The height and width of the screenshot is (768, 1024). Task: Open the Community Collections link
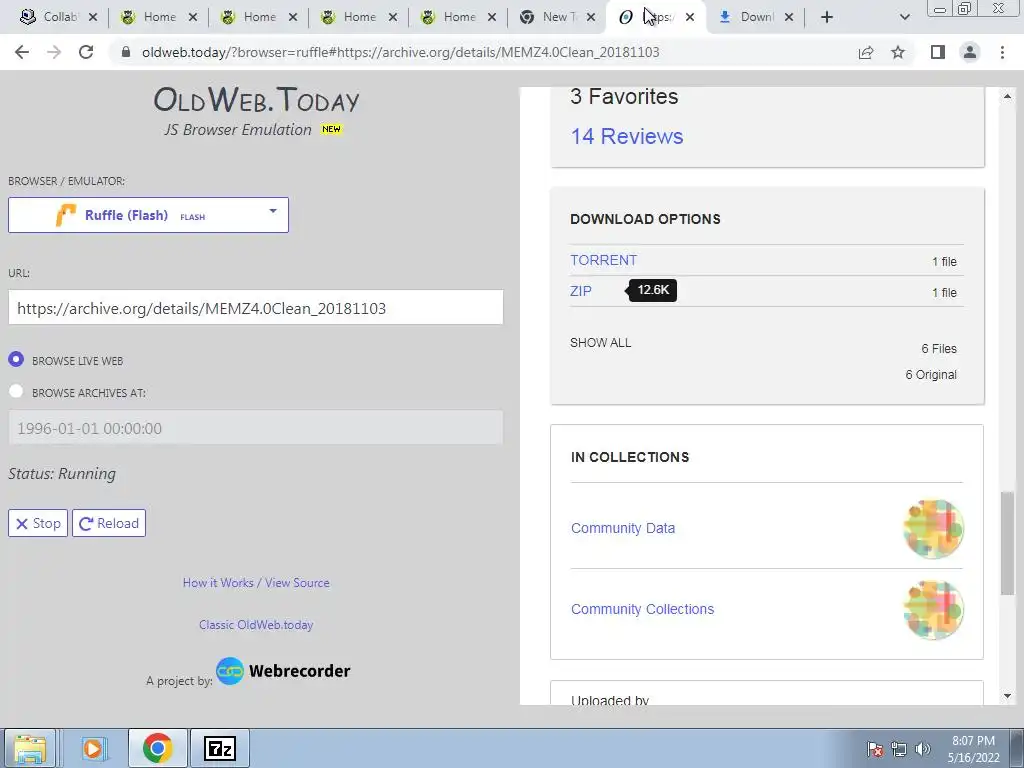[643, 609]
